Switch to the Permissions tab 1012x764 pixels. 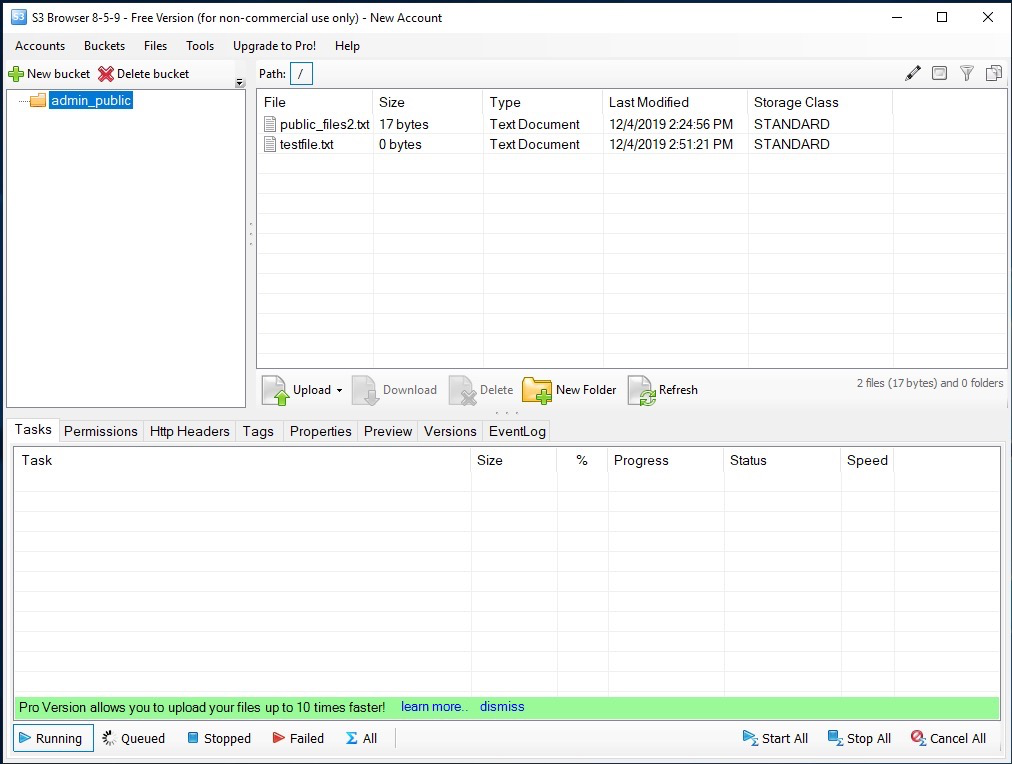(101, 431)
